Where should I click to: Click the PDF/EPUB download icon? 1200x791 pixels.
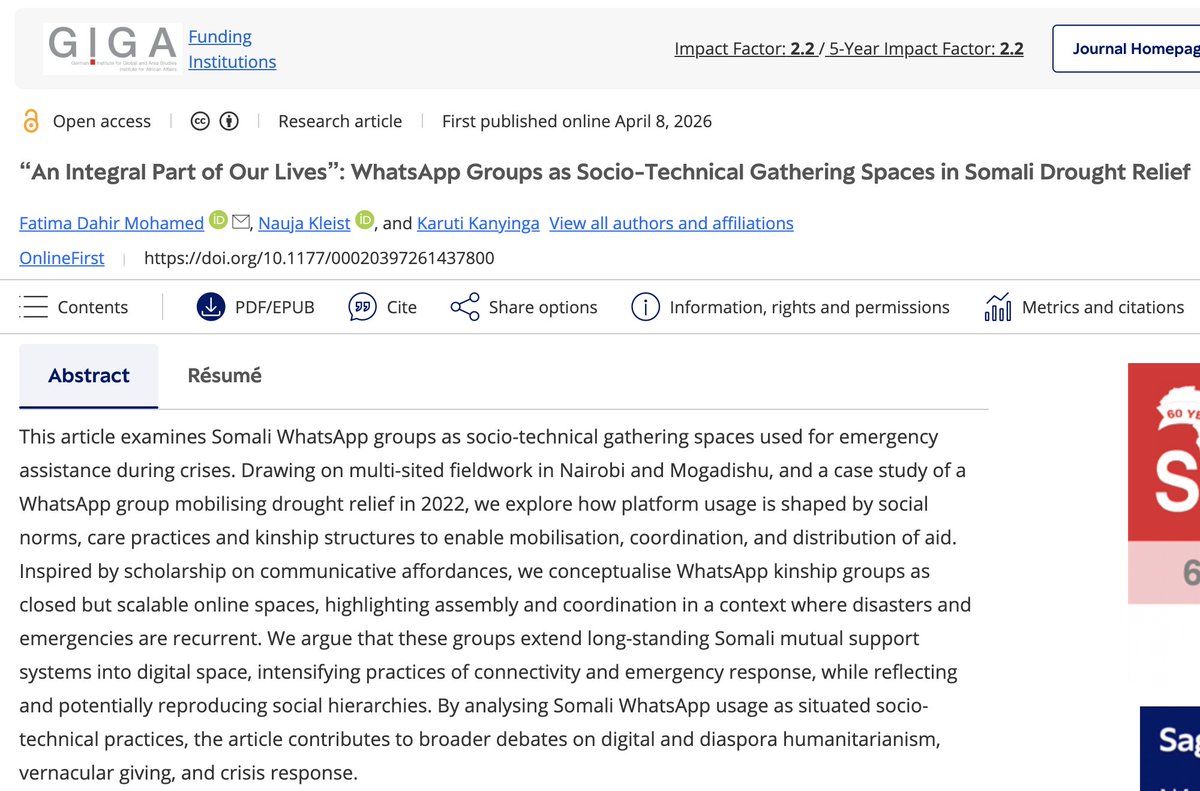210,307
